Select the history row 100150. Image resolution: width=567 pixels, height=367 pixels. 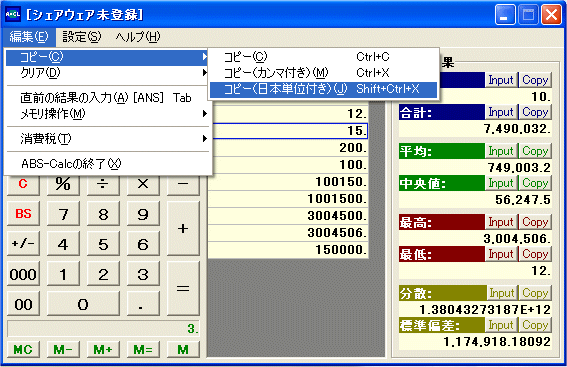point(288,182)
